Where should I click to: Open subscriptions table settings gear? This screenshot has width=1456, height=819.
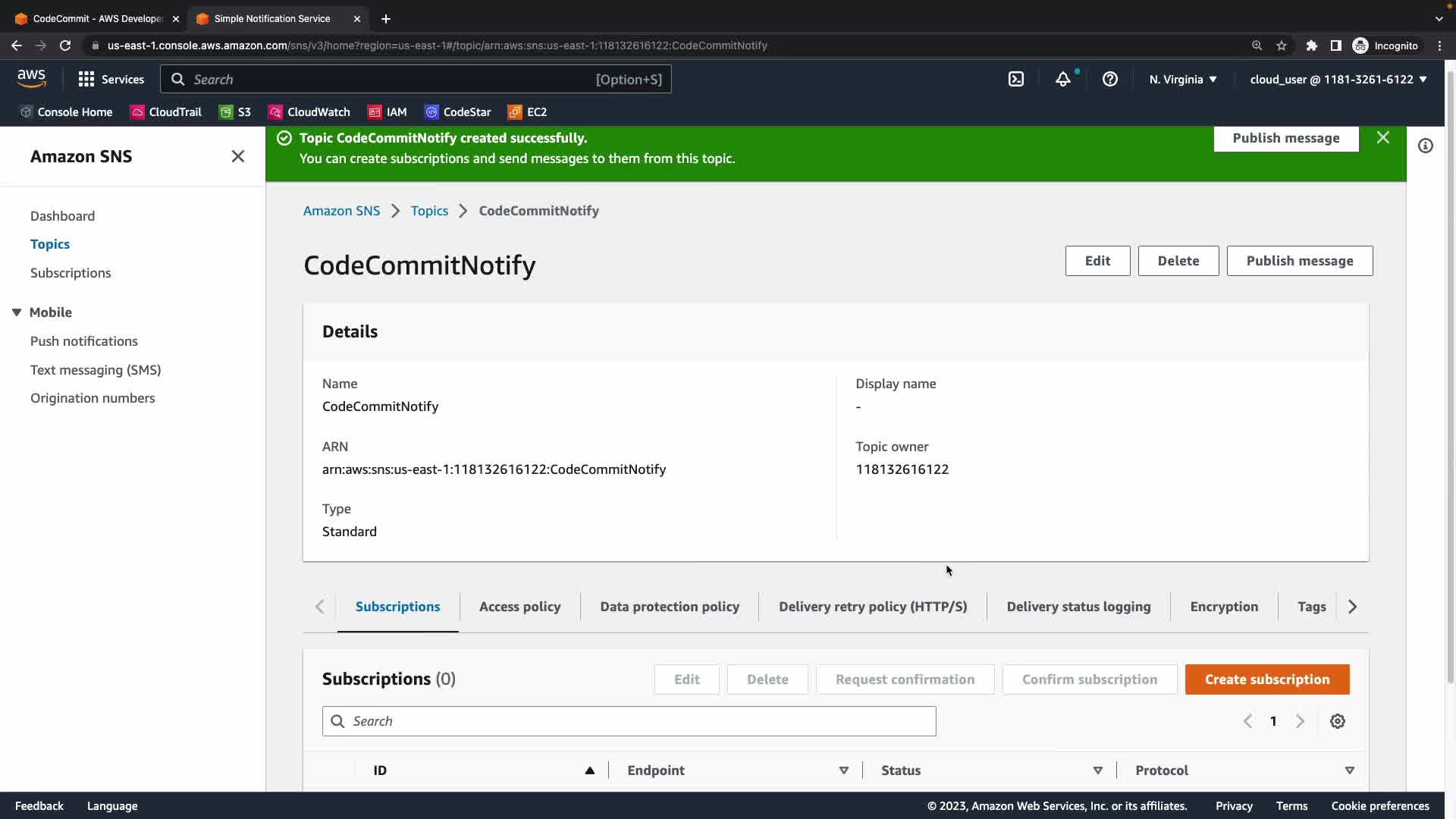pos(1338,721)
